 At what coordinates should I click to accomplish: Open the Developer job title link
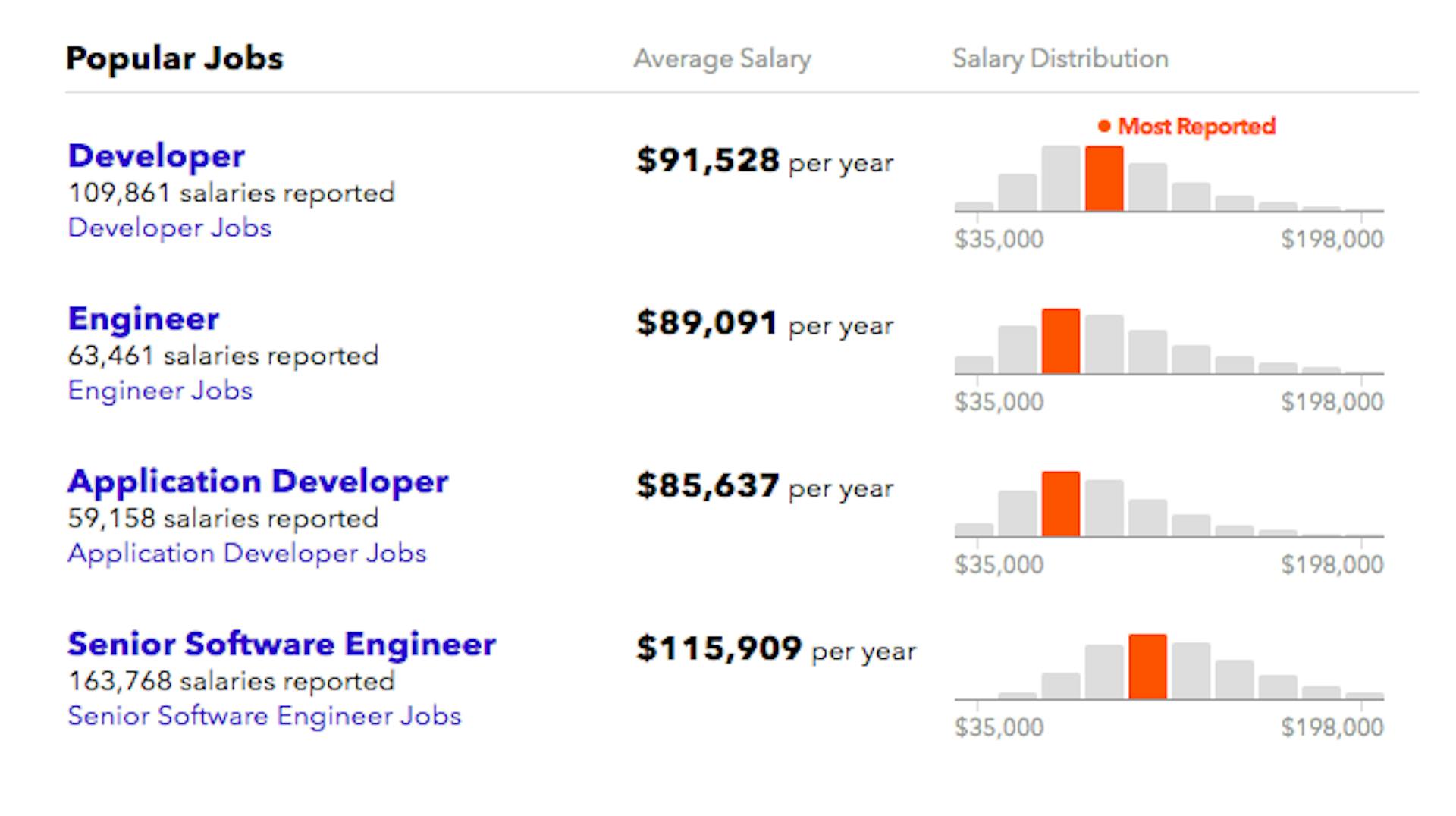point(156,156)
